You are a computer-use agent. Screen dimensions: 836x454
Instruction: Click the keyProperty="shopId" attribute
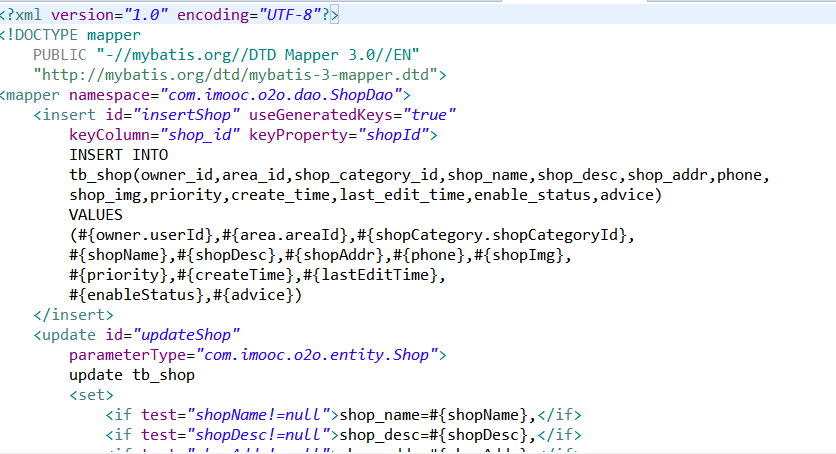click(339, 135)
